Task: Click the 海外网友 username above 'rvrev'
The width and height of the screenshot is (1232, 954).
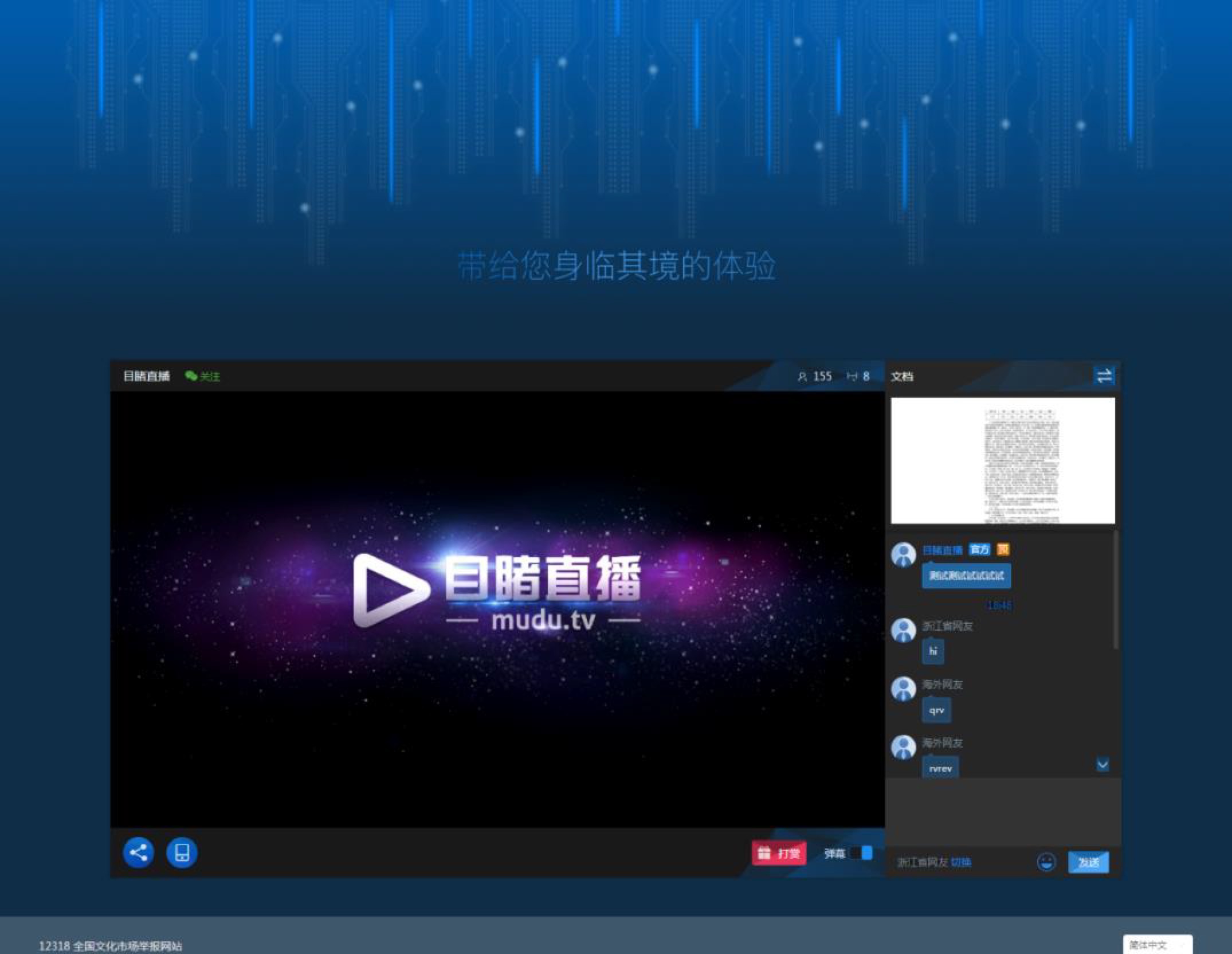Action: tap(942, 743)
